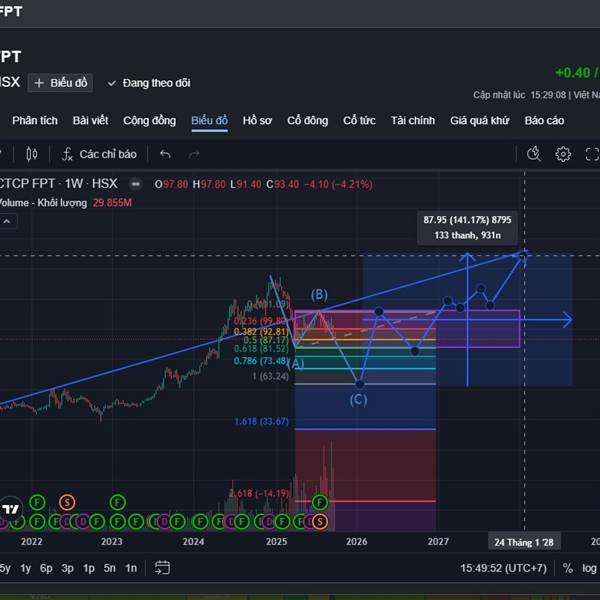Image resolution: width=600 pixels, height=600 pixels.
Task: Click the Volume - Khối lượng indicator label
Action: pos(43,203)
